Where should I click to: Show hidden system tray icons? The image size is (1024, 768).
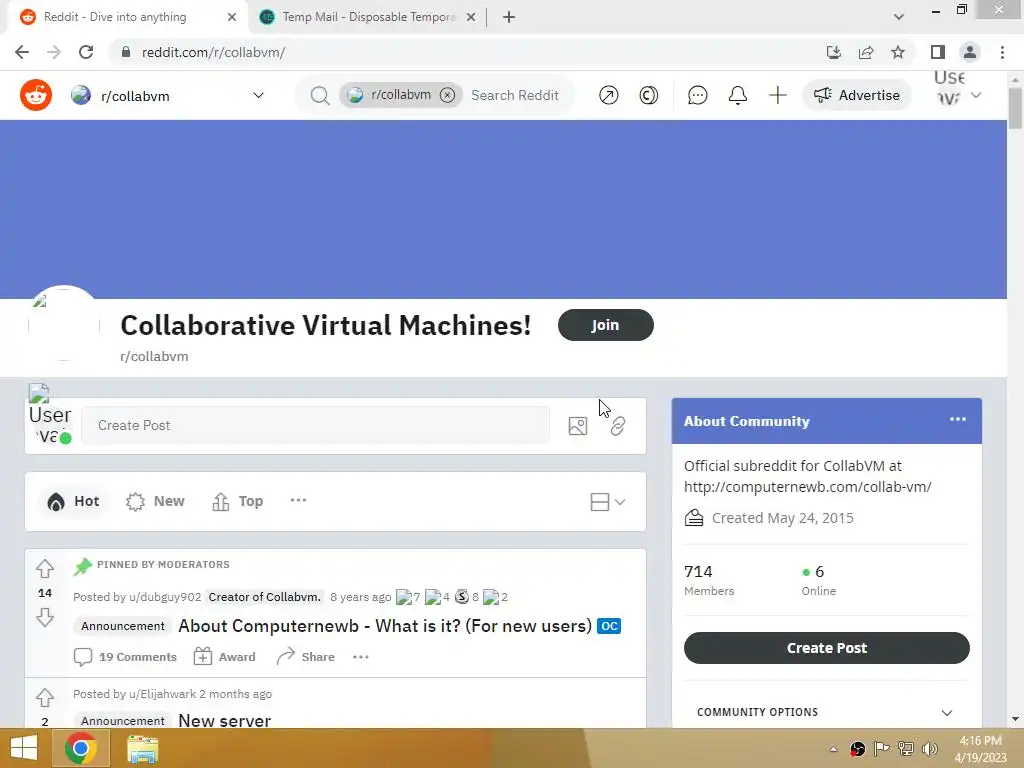[833, 749]
